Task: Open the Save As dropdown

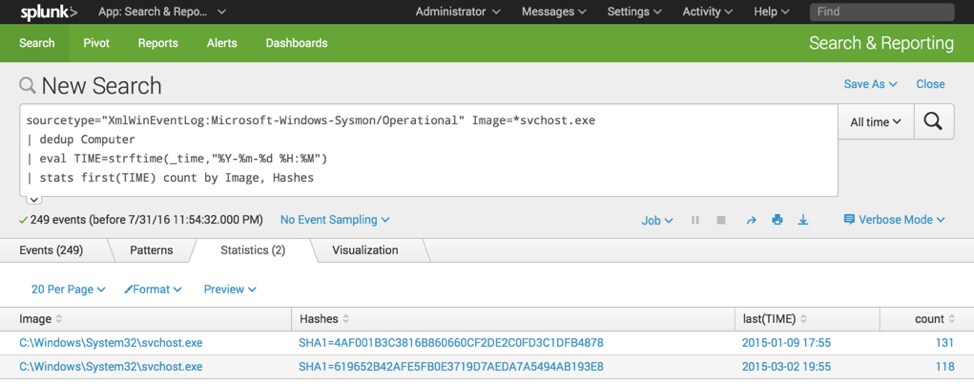Action: pyautogui.click(x=870, y=84)
